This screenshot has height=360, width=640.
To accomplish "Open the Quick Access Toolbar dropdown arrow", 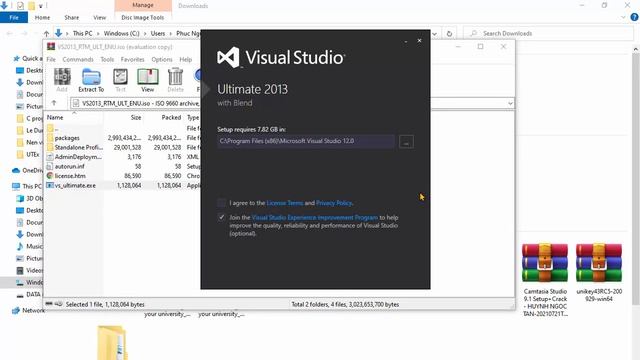I will (40, 6).
